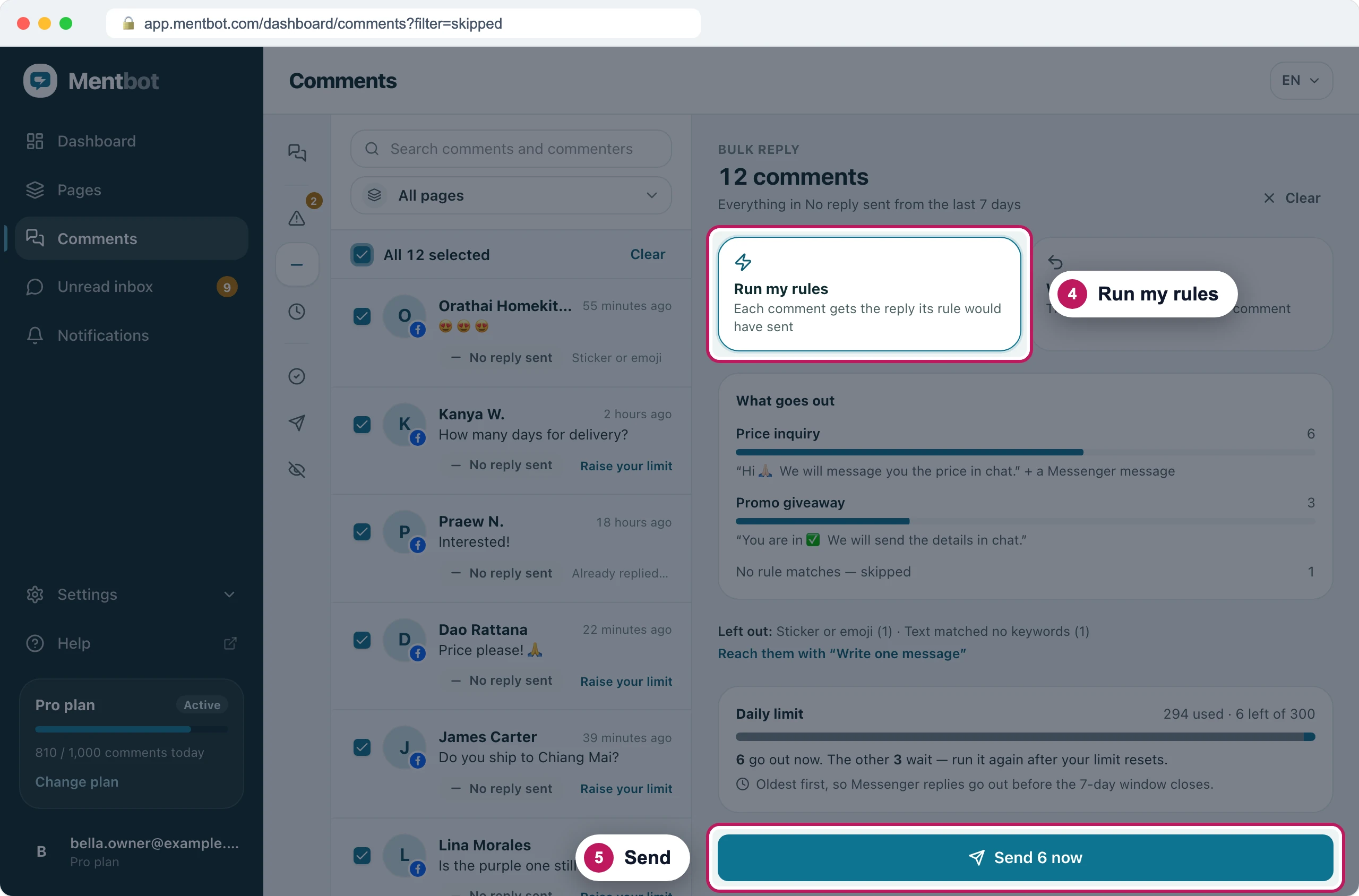Click user avatar B in sidebar footer
The image size is (1359, 896).
point(41,851)
